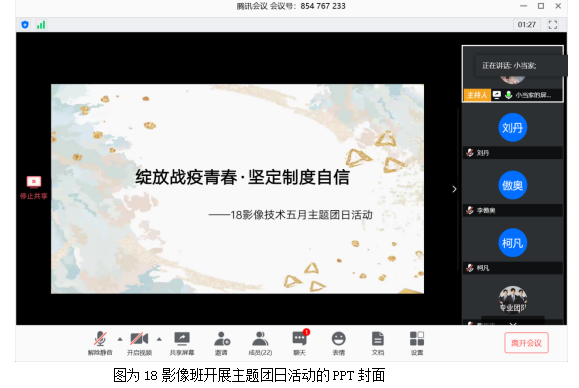Expand video options arrow
The width and height of the screenshot is (579, 388).
point(159,339)
